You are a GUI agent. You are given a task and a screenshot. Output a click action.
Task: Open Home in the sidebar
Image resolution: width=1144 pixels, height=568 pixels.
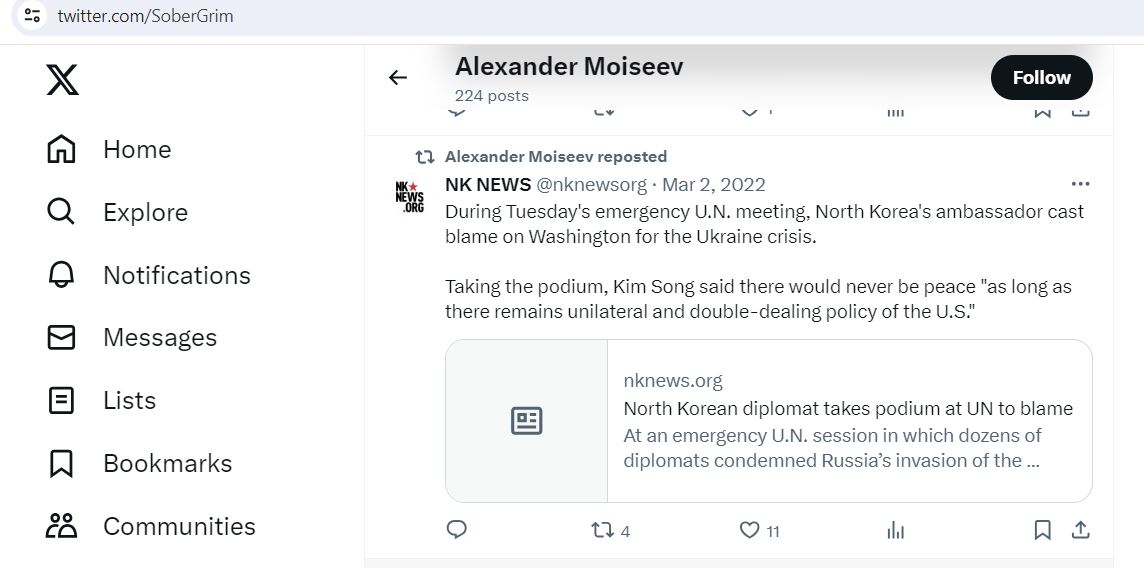pyautogui.click(x=109, y=149)
